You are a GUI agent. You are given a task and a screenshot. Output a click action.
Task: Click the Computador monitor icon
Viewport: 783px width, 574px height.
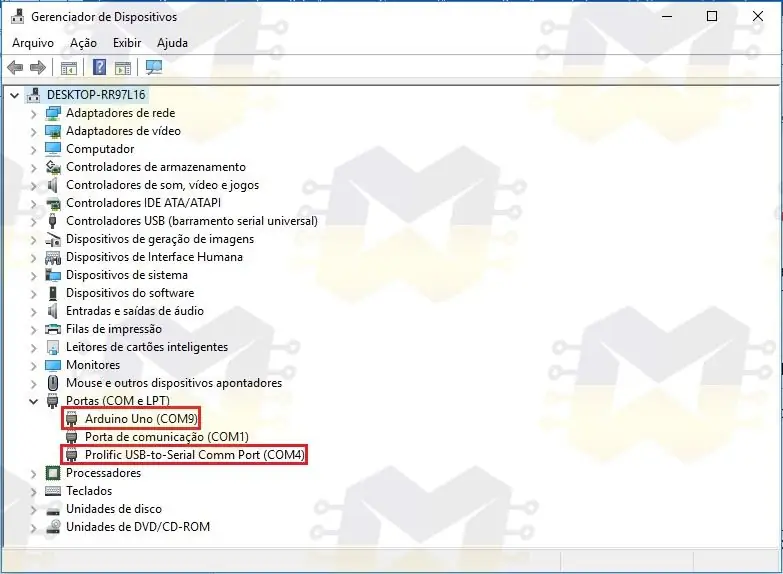click(x=53, y=149)
